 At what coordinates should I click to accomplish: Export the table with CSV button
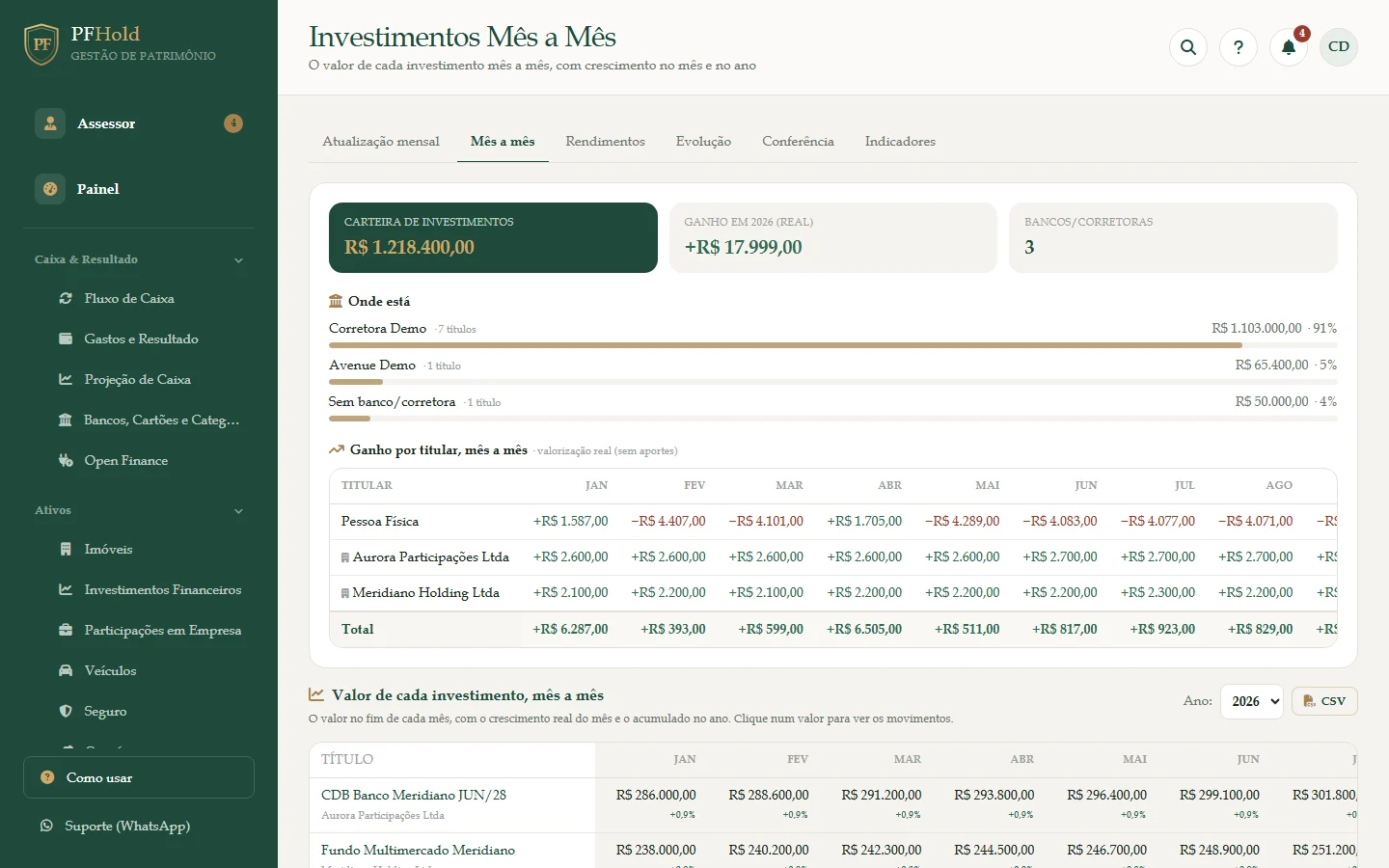click(1324, 701)
